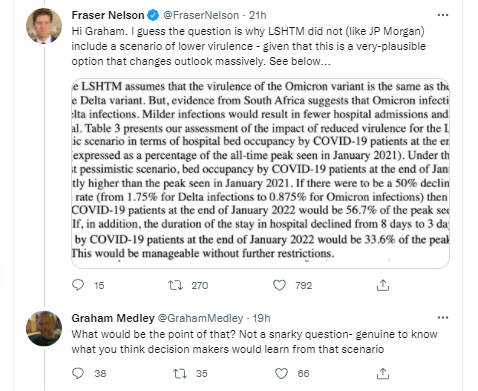Retweet Graham Medley's tweet

(180, 373)
